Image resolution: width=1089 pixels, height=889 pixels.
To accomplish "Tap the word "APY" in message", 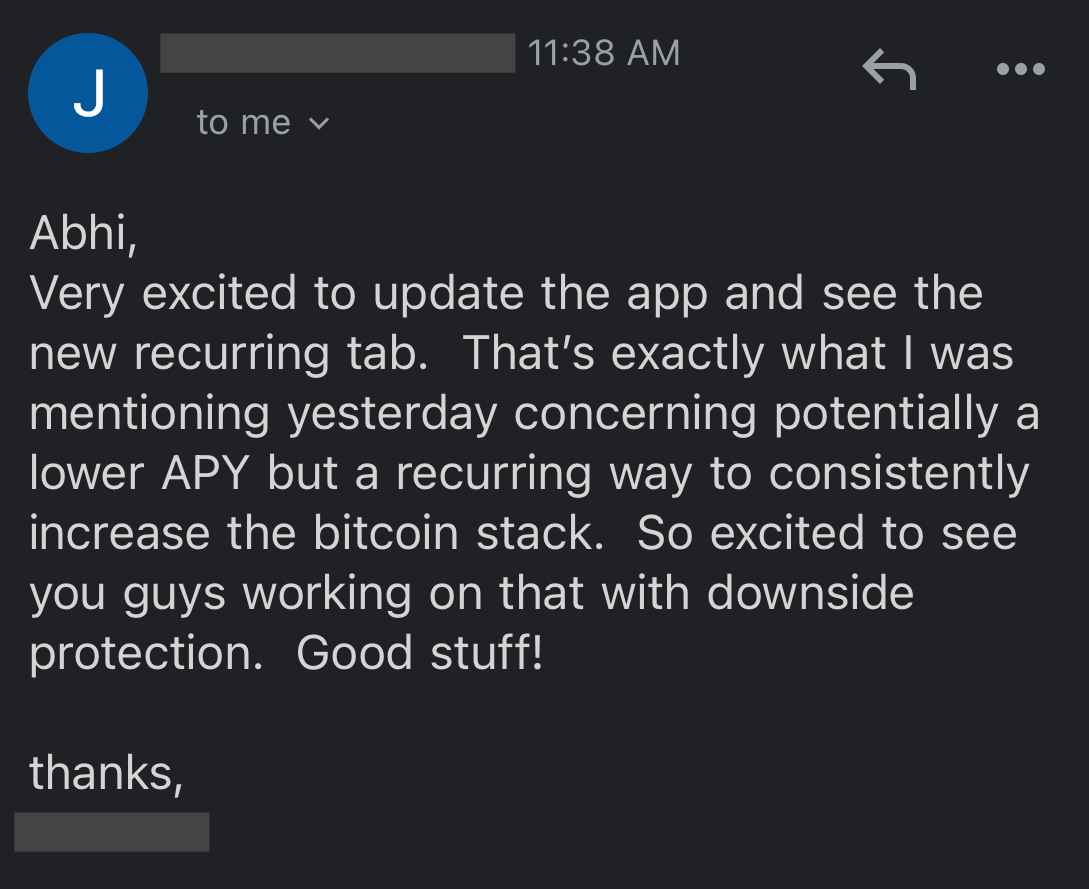I will point(206,474).
